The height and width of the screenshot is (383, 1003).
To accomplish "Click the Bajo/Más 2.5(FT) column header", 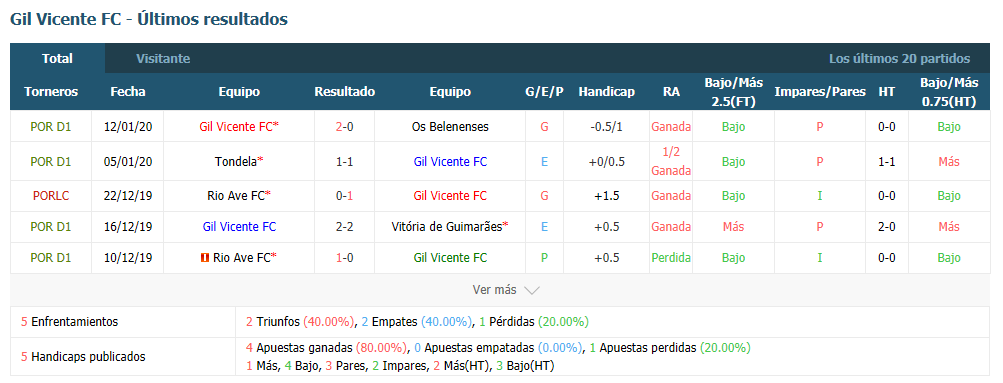I will tap(734, 91).
